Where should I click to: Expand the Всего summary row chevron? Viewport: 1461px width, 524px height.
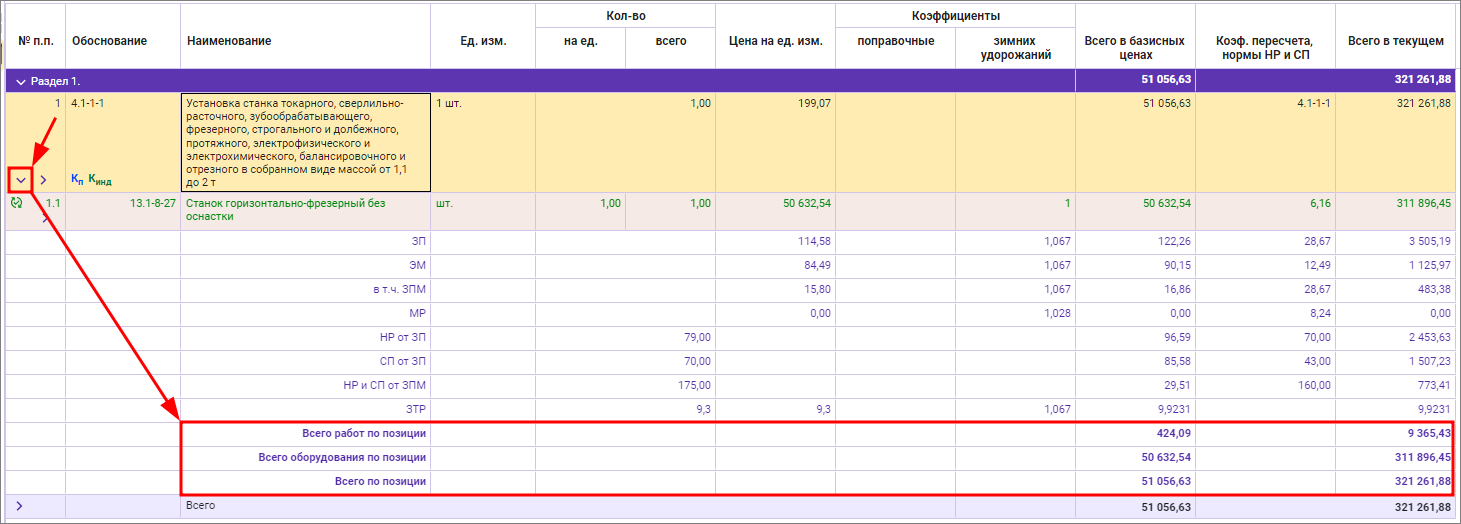(19, 507)
